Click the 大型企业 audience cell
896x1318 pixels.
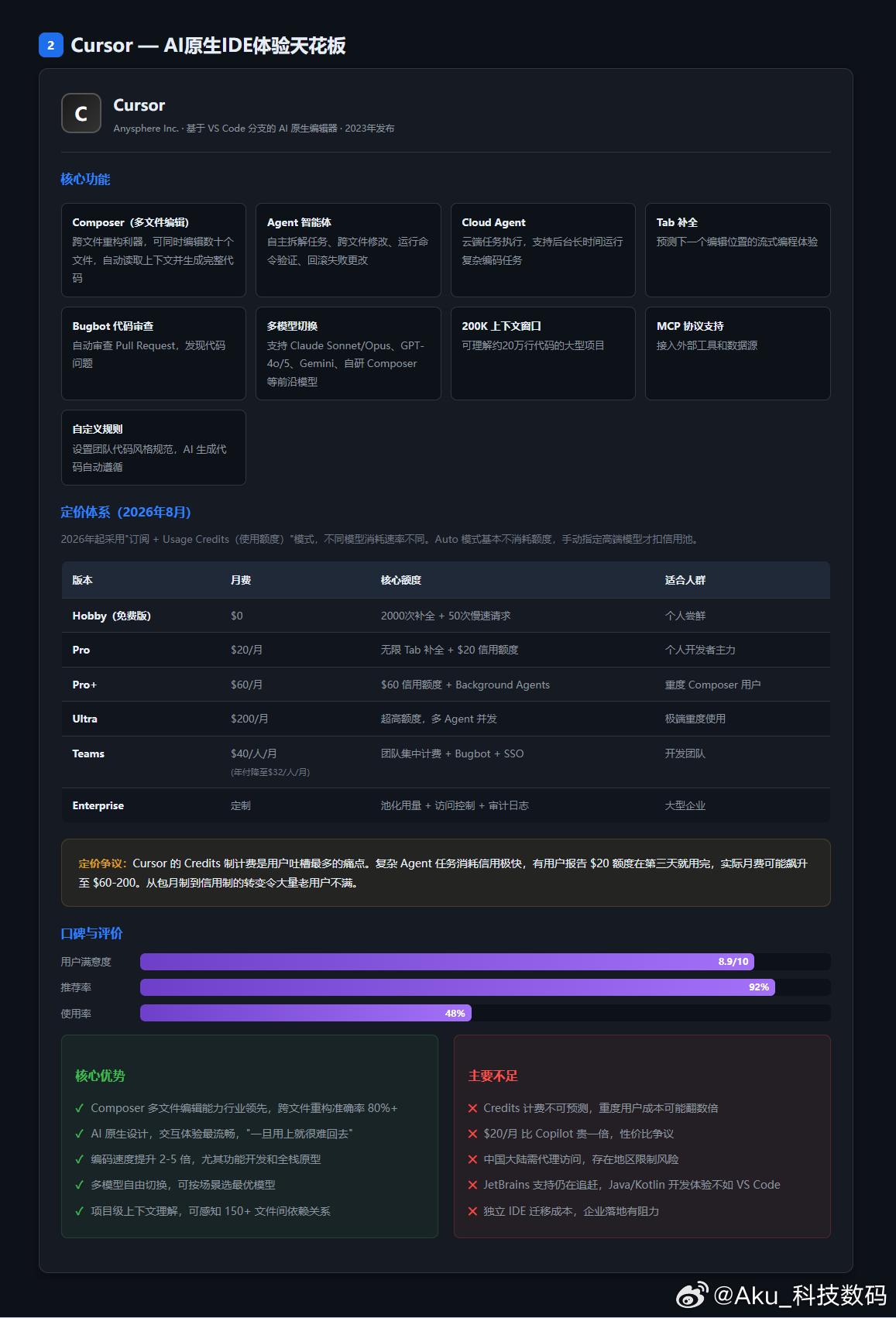click(685, 805)
